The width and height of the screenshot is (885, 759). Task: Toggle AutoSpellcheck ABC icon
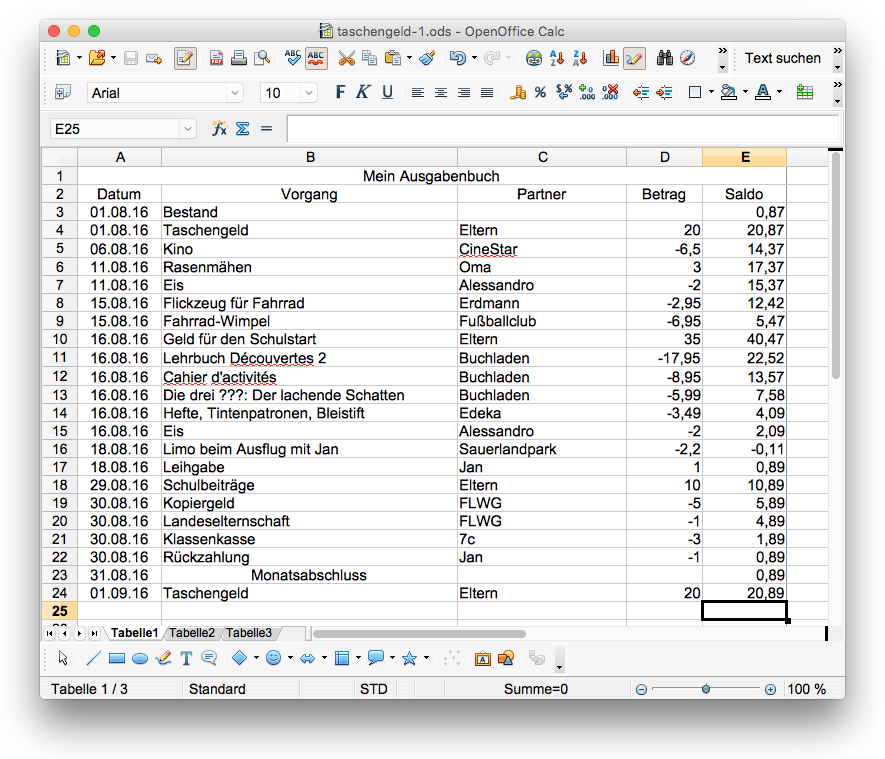[x=316, y=58]
